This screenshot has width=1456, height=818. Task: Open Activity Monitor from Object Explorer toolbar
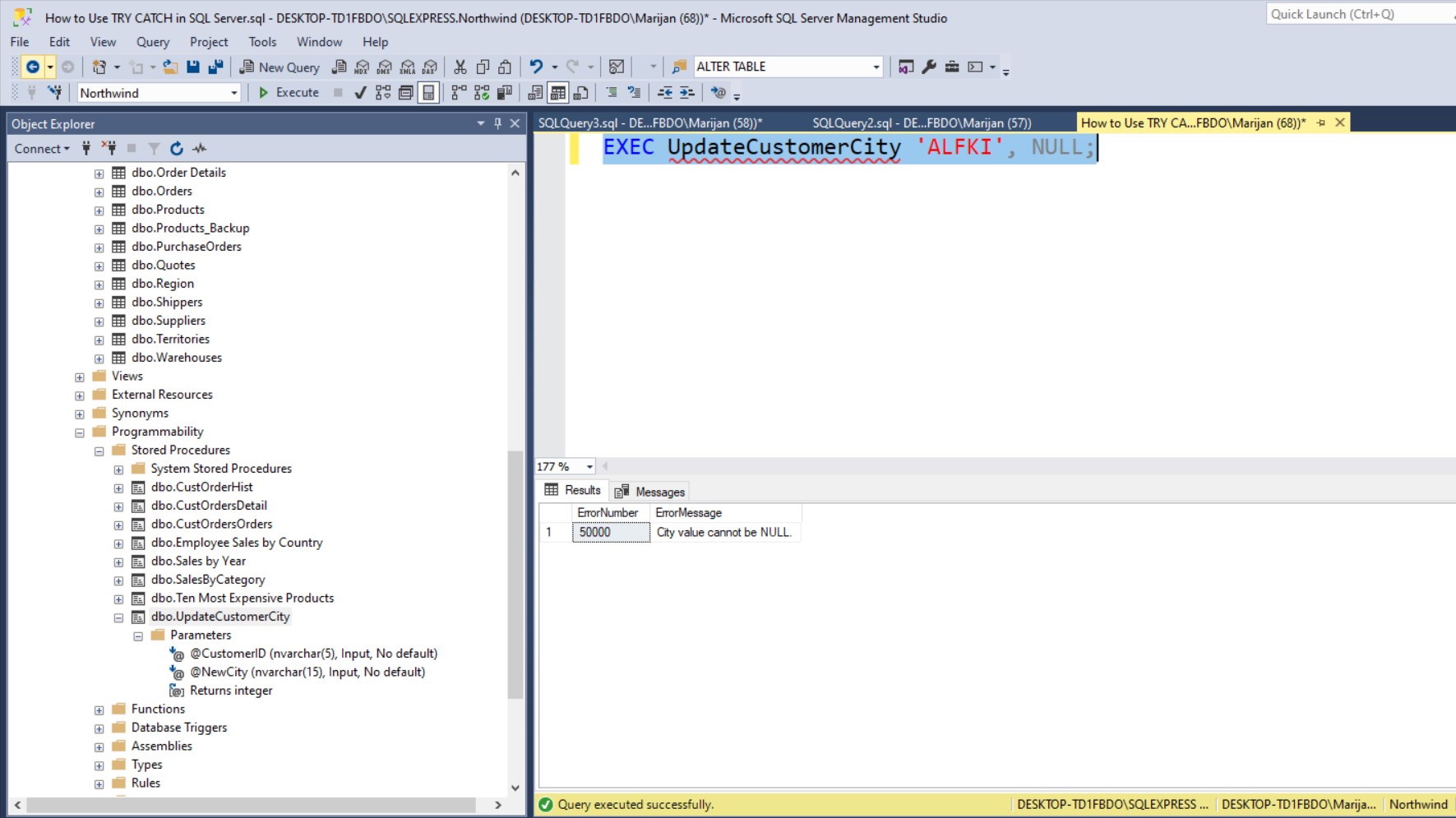(200, 149)
